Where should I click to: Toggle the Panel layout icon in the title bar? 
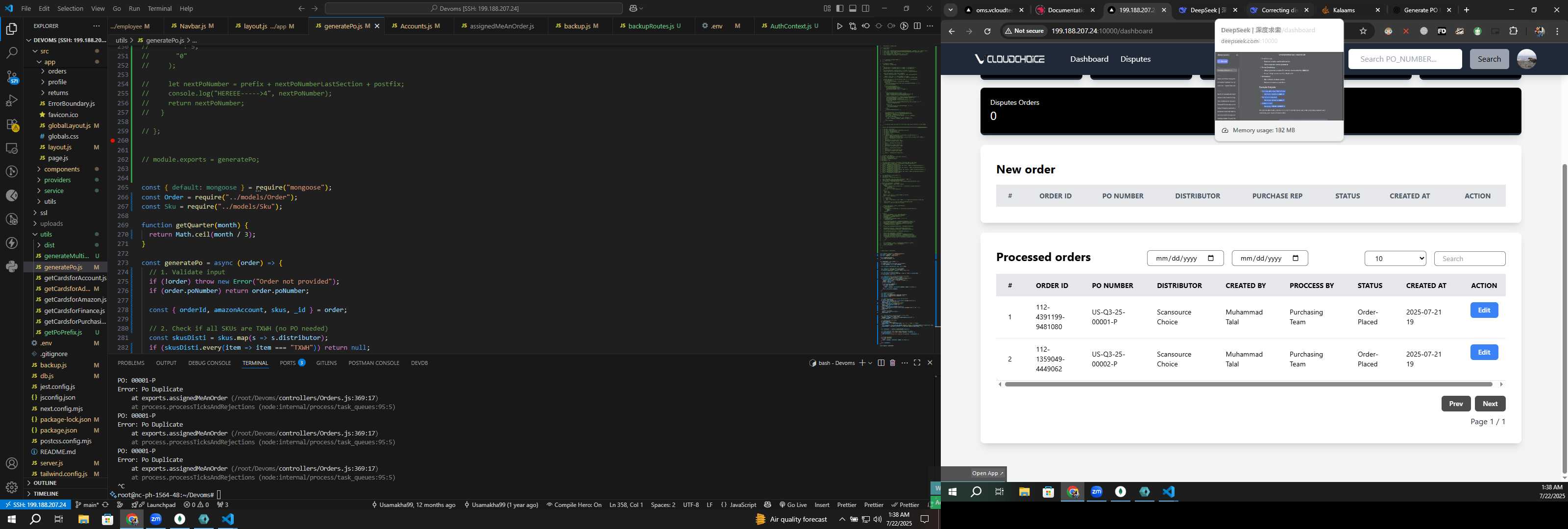click(853, 8)
